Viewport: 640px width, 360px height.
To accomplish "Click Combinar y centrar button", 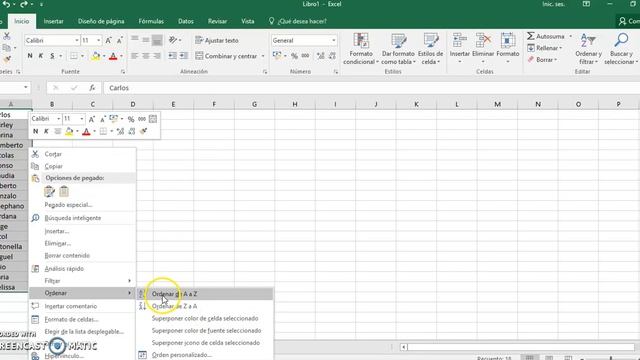I will (227, 56).
